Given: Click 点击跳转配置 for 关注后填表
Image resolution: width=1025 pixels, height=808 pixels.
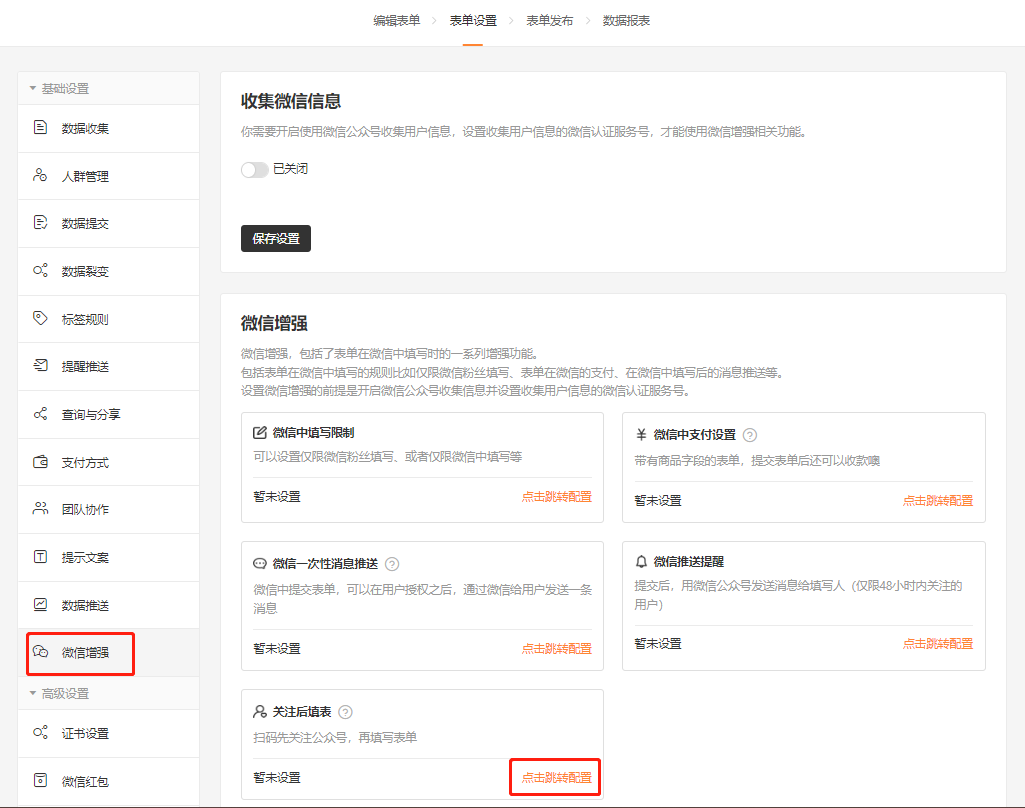Looking at the screenshot, I should click(556, 777).
